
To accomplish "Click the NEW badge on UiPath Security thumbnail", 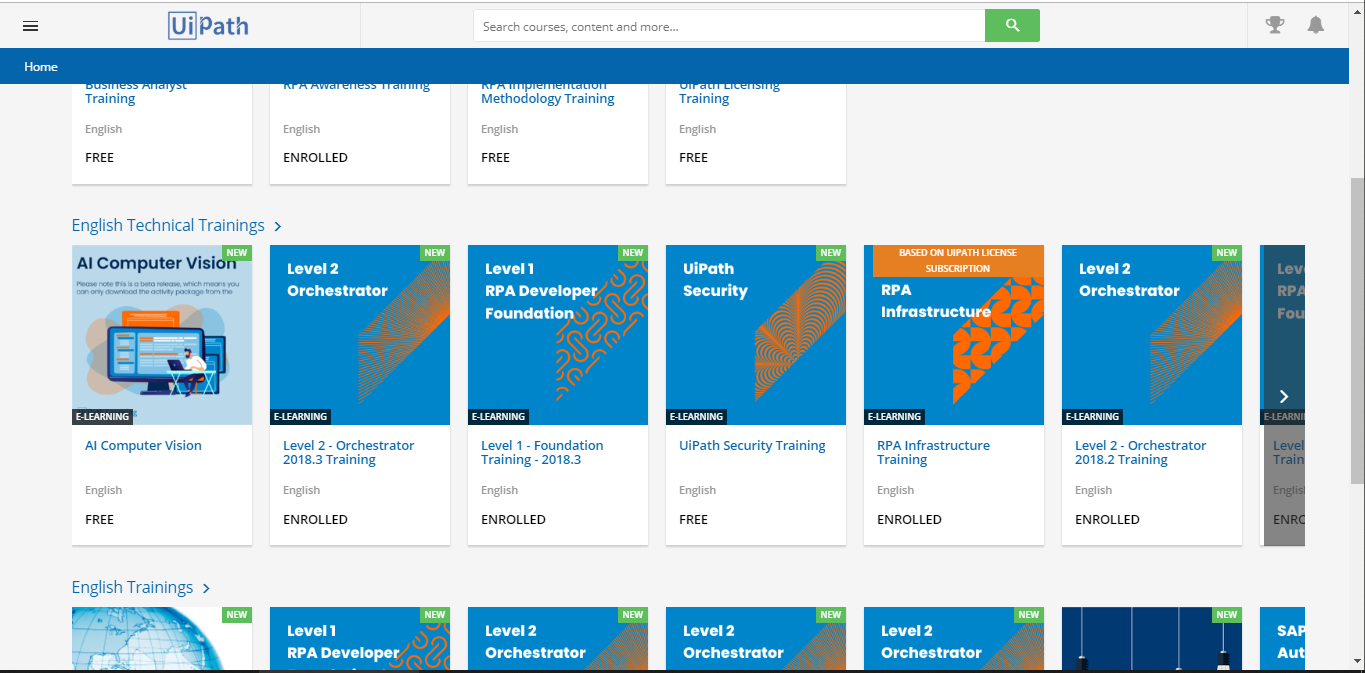I will click(831, 253).
